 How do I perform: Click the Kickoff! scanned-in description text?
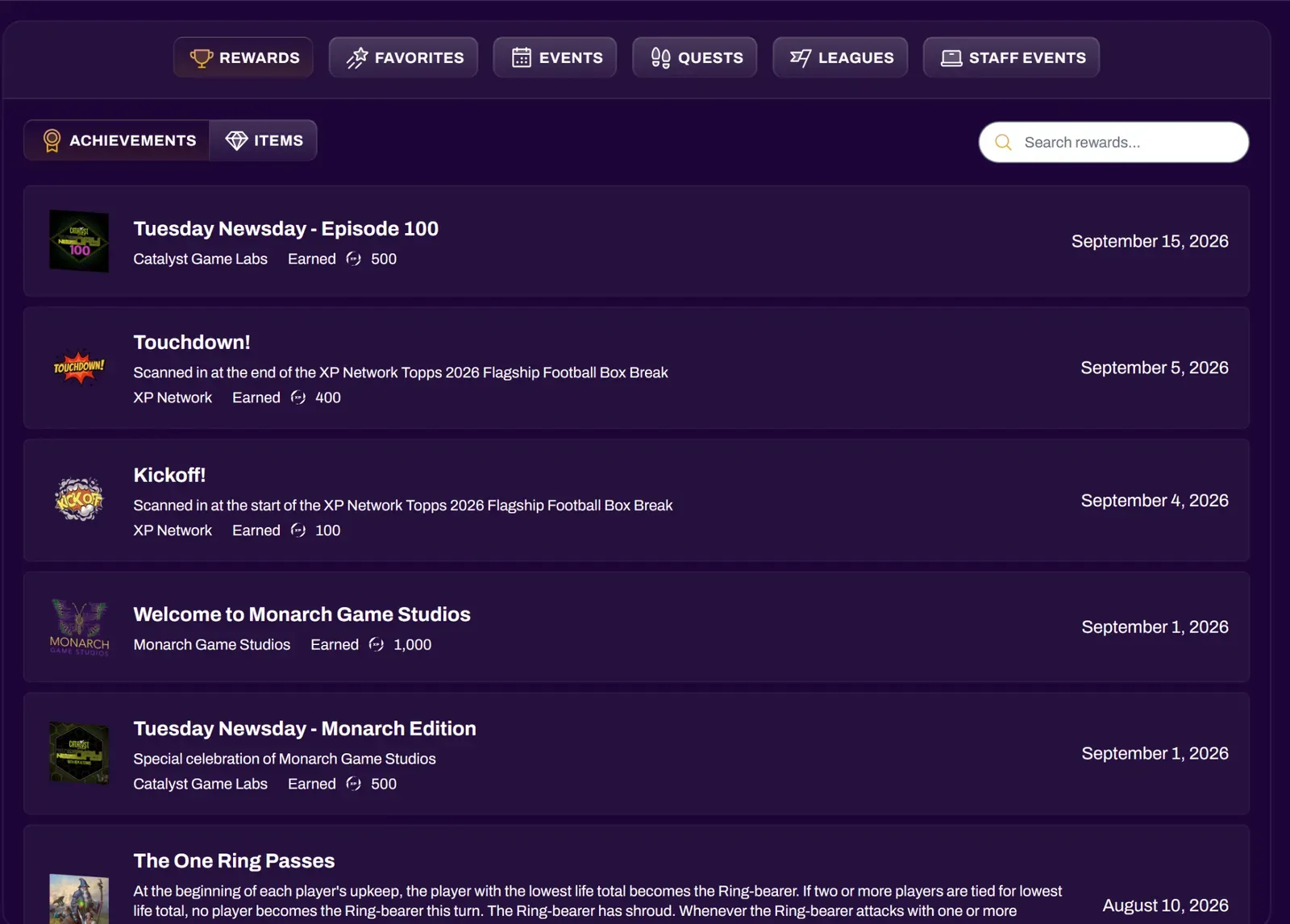pyautogui.click(x=403, y=506)
